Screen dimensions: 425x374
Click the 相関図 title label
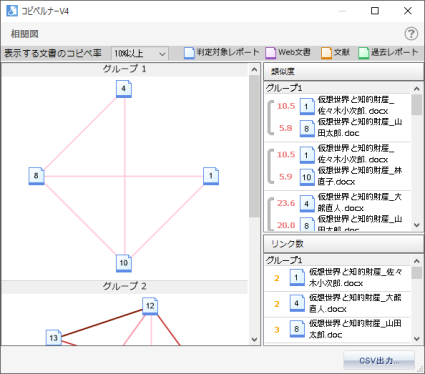[x=25, y=34]
